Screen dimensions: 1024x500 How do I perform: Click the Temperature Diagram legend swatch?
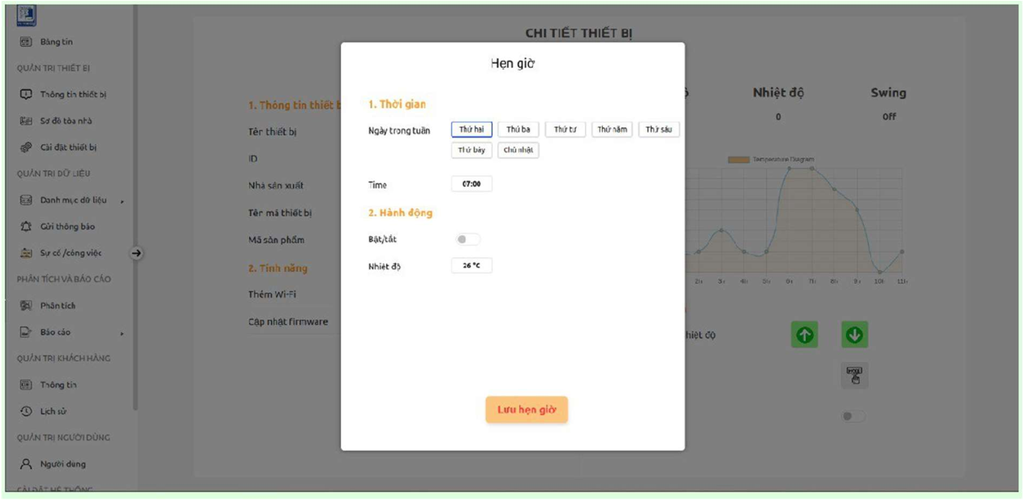tap(739, 159)
